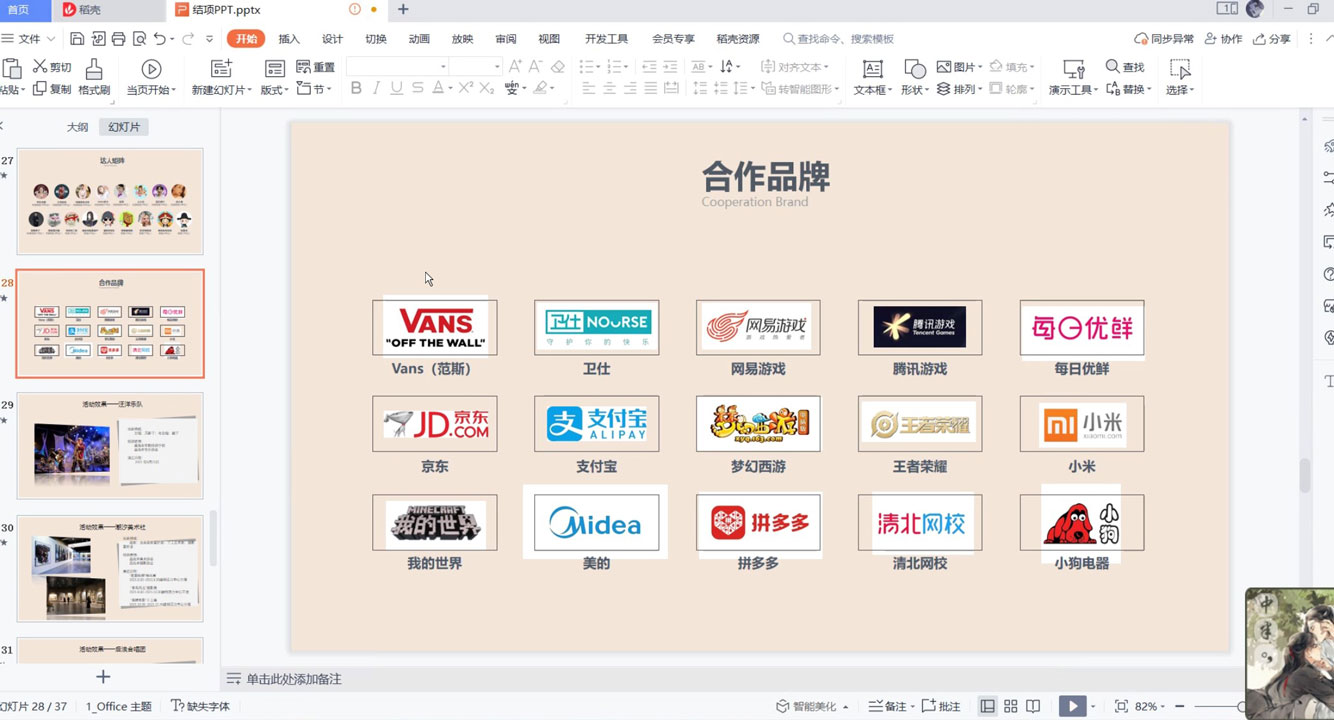Image resolution: width=1334 pixels, height=720 pixels.
Task: Switch to reading view in status bar
Action: point(1033,706)
